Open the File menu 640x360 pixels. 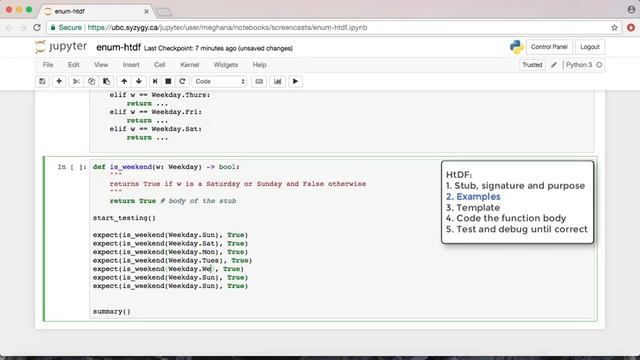48,65
